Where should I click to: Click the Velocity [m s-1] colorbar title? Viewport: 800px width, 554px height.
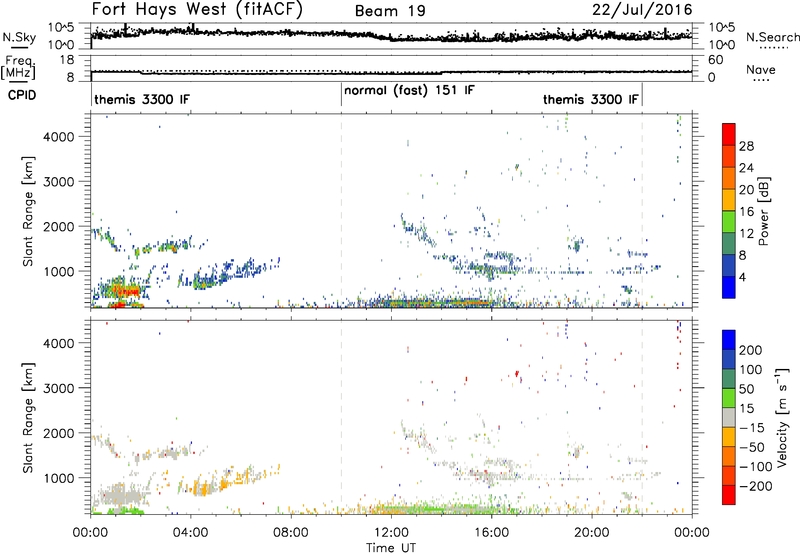pos(783,417)
